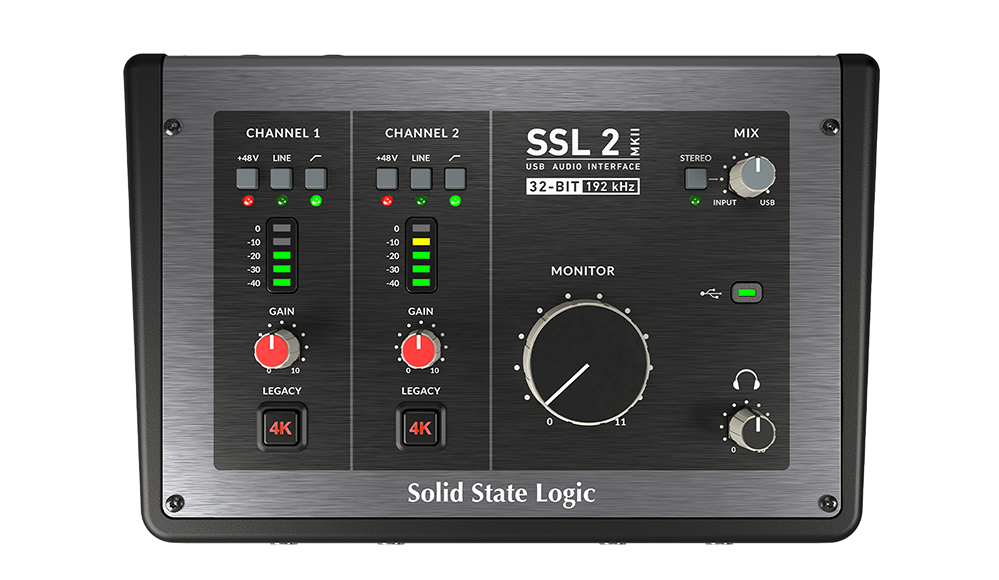The width and height of the screenshot is (999, 580).
Task: Toggle Channel 2 +48V phantom power button
Action: coord(387,178)
